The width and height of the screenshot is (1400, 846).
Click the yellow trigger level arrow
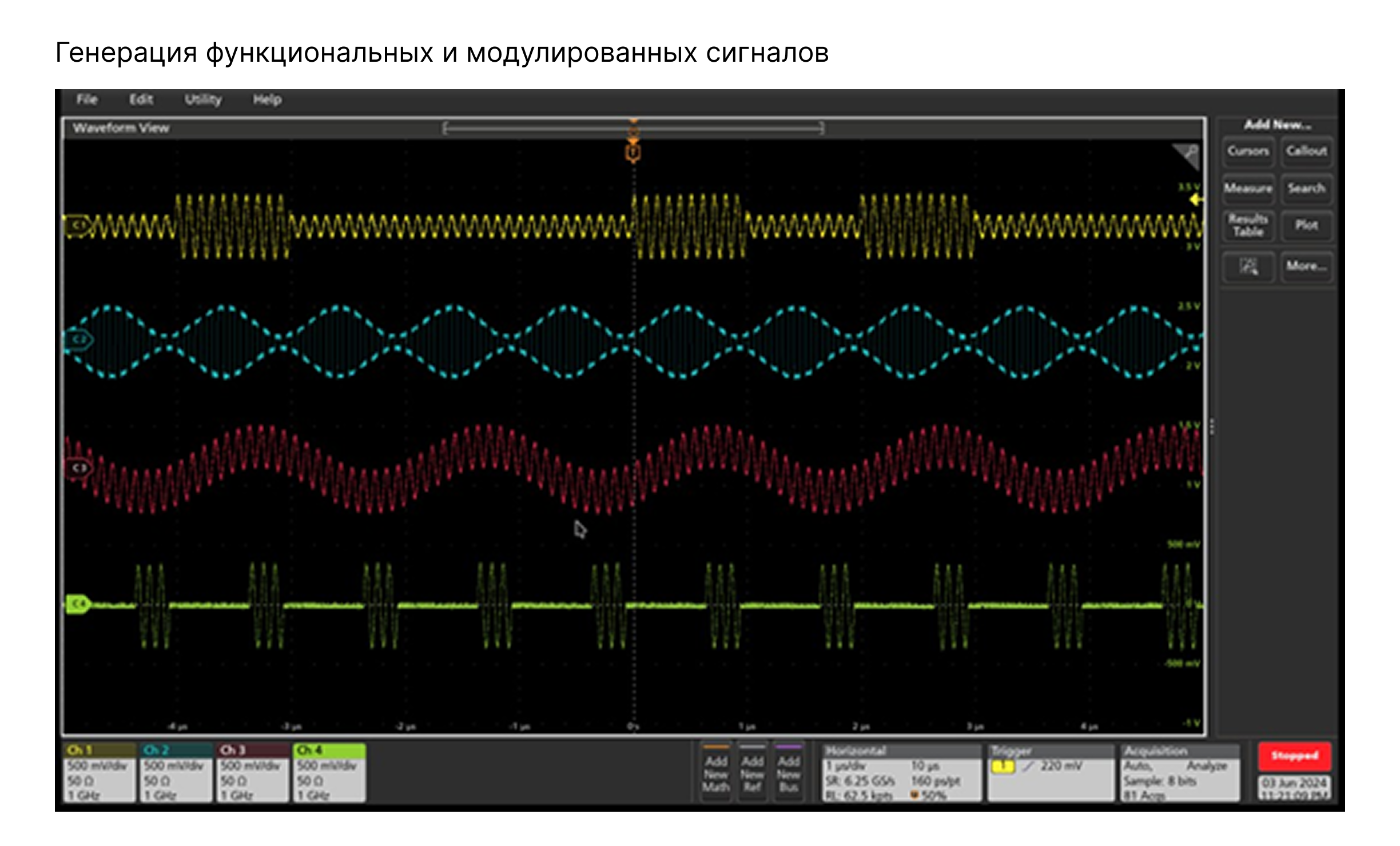coord(1195,199)
